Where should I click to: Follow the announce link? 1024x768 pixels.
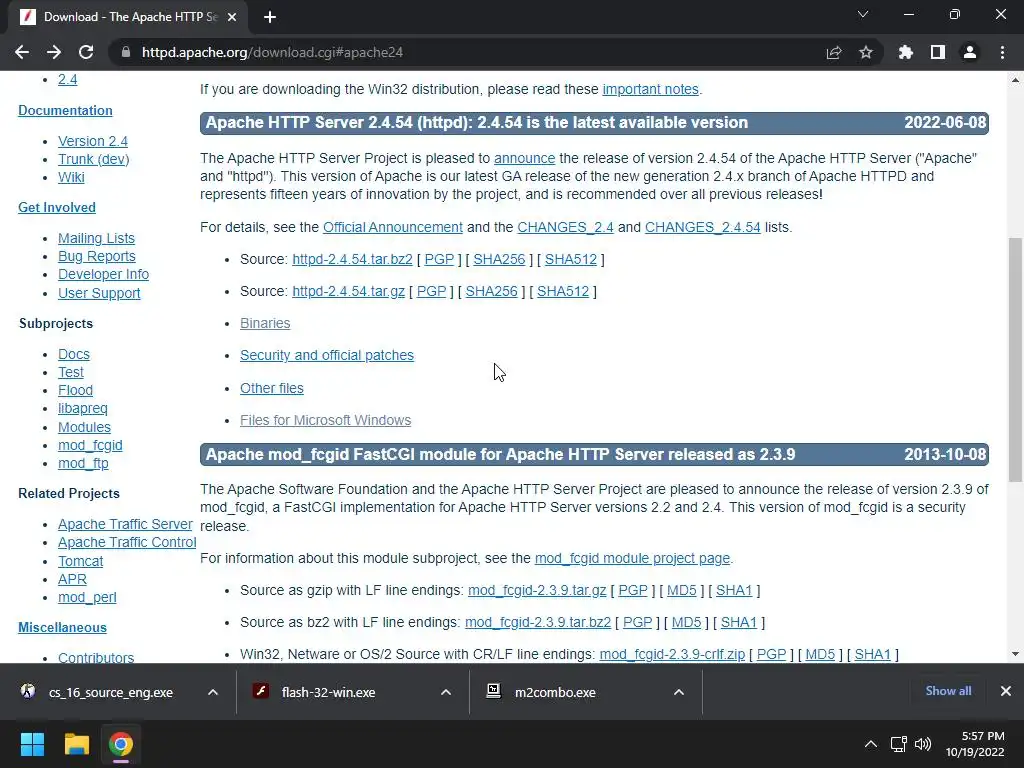click(x=524, y=158)
